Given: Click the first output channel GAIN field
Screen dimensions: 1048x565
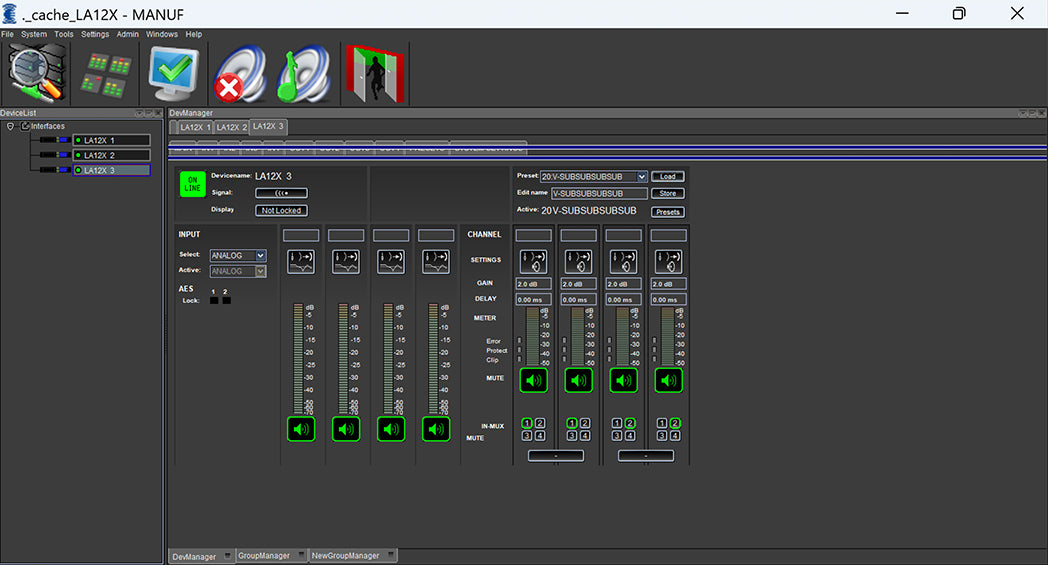Looking at the screenshot, I should tap(533, 284).
